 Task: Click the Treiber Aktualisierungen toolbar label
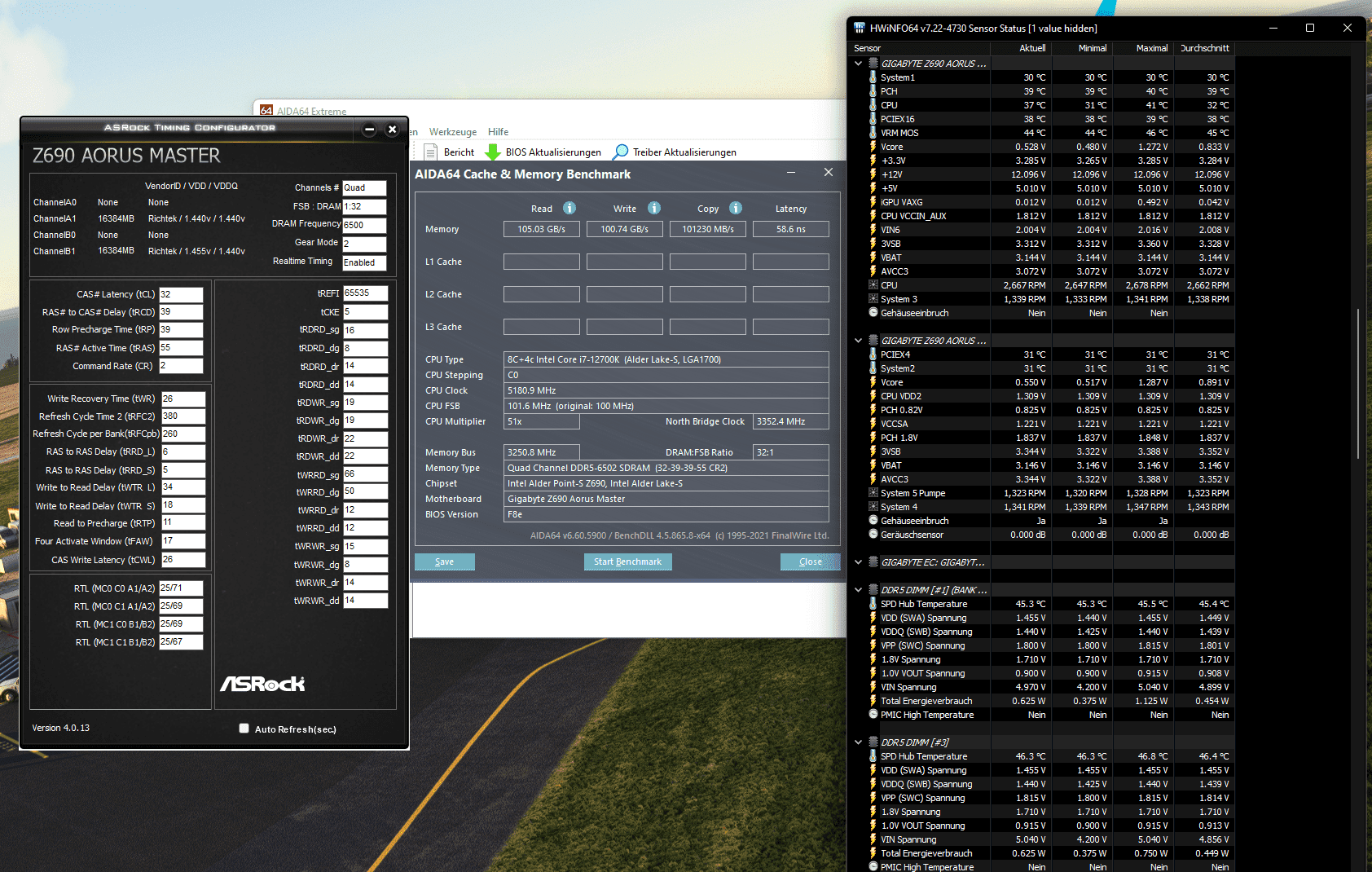[x=684, y=152]
